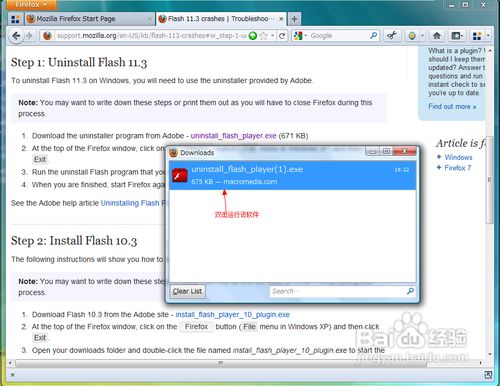Click the icon at add-on bar right end

[488, 375]
